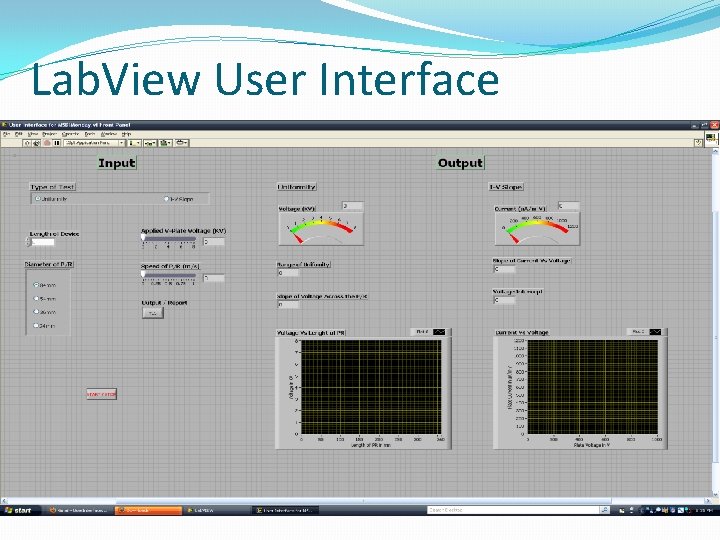Switch to the orange highlighted taskbar item

pyautogui.click(x=148, y=510)
